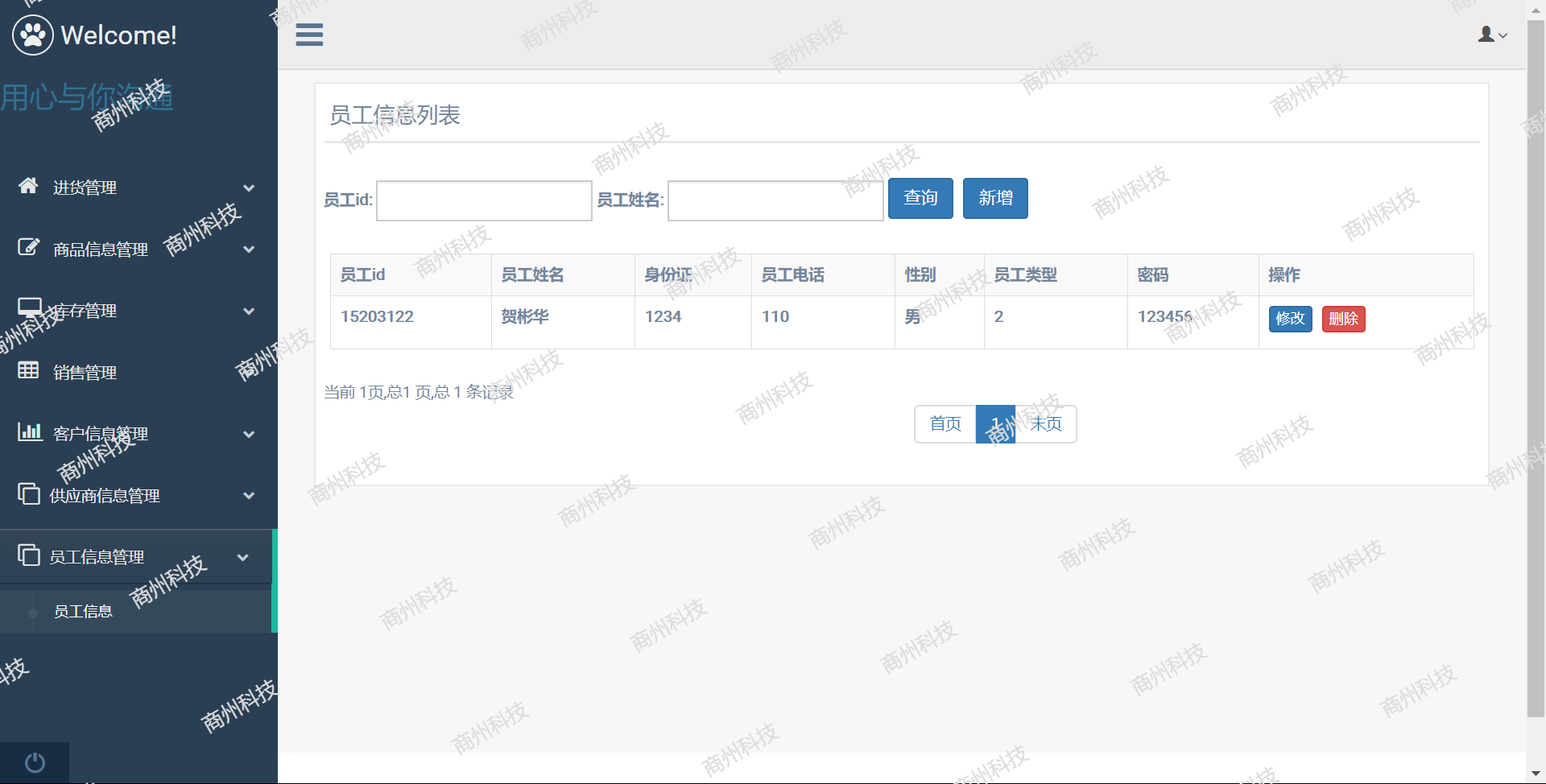Click the home icon beside 进货管理
This screenshot has width=1546, height=784.
pos(28,186)
